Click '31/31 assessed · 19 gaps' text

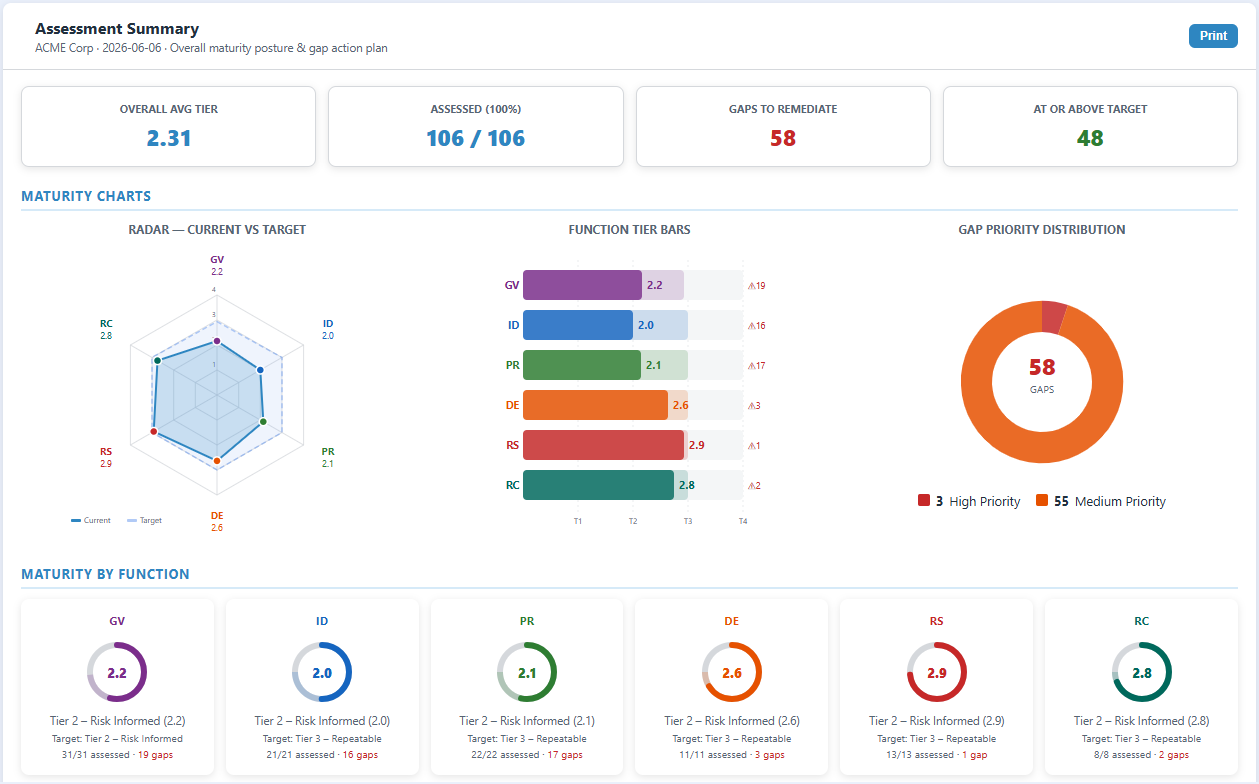[117, 755]
